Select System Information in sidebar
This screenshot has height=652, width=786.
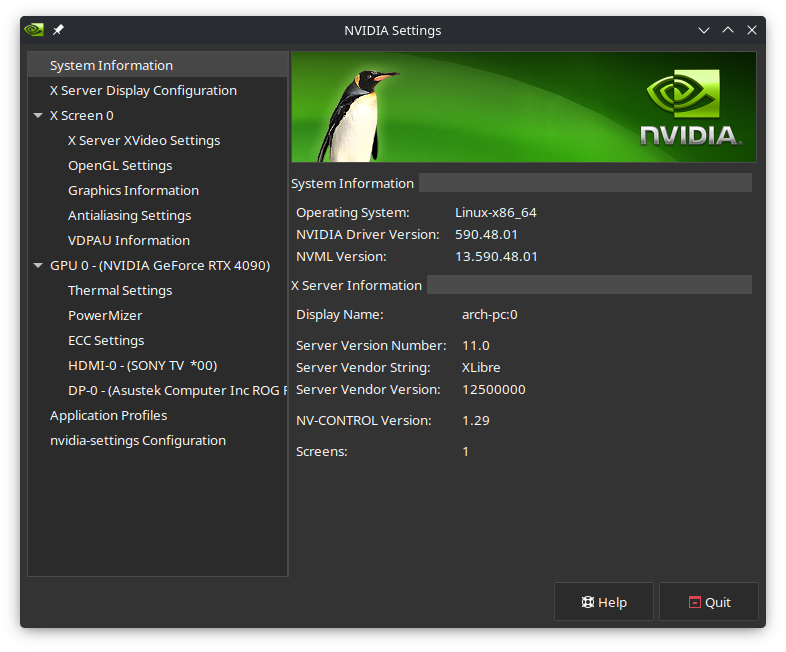[x=158, y=66]
